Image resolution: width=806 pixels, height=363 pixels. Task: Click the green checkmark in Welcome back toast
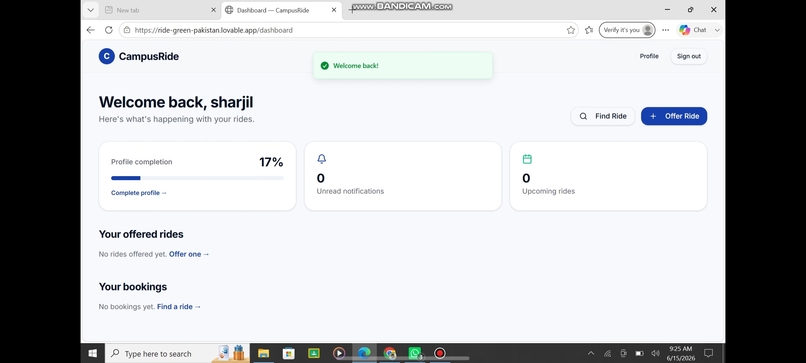[324, 66]
